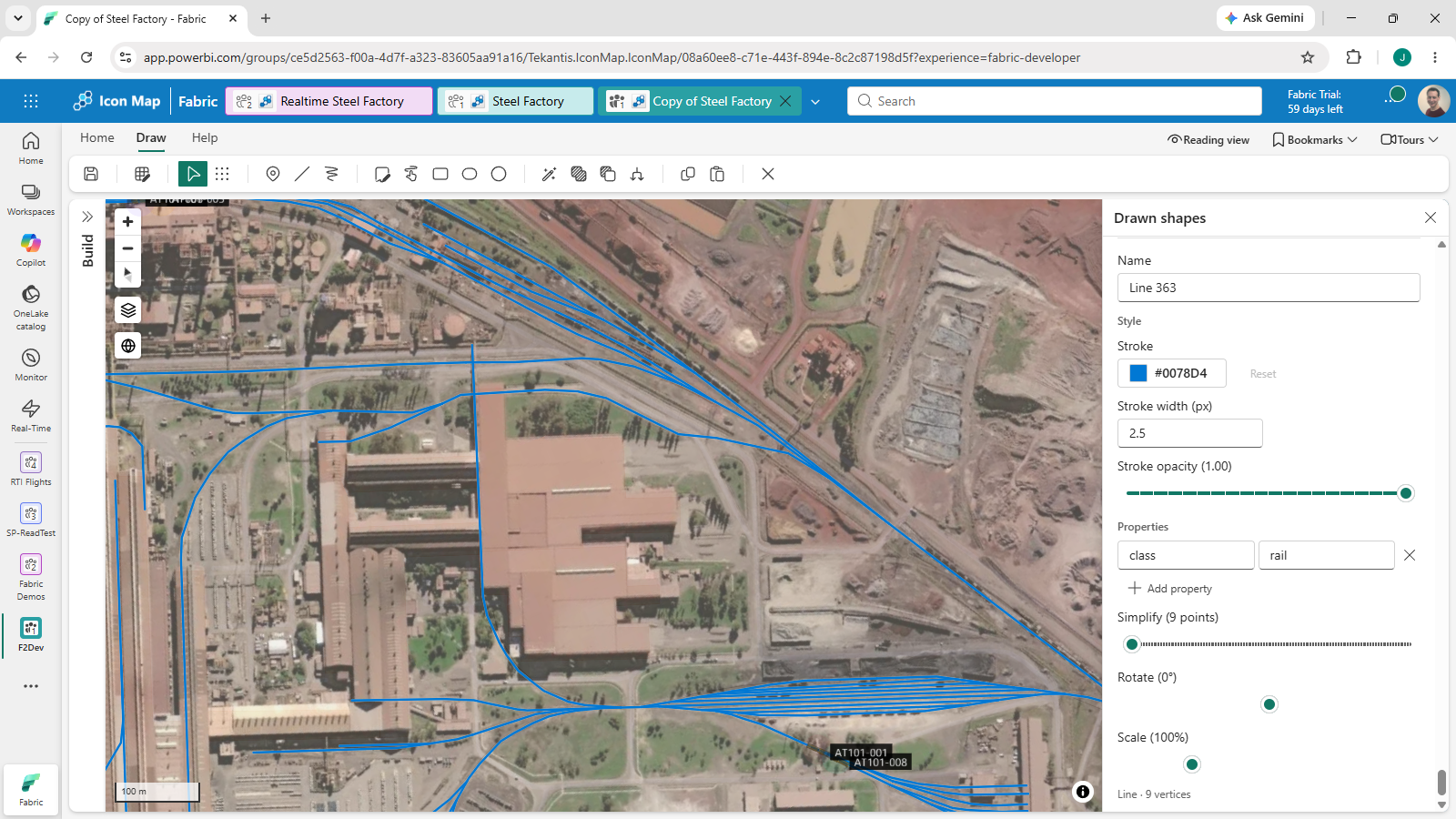
Task: Open OneLake catalog in sidebar
Action: tap(31, 307)
